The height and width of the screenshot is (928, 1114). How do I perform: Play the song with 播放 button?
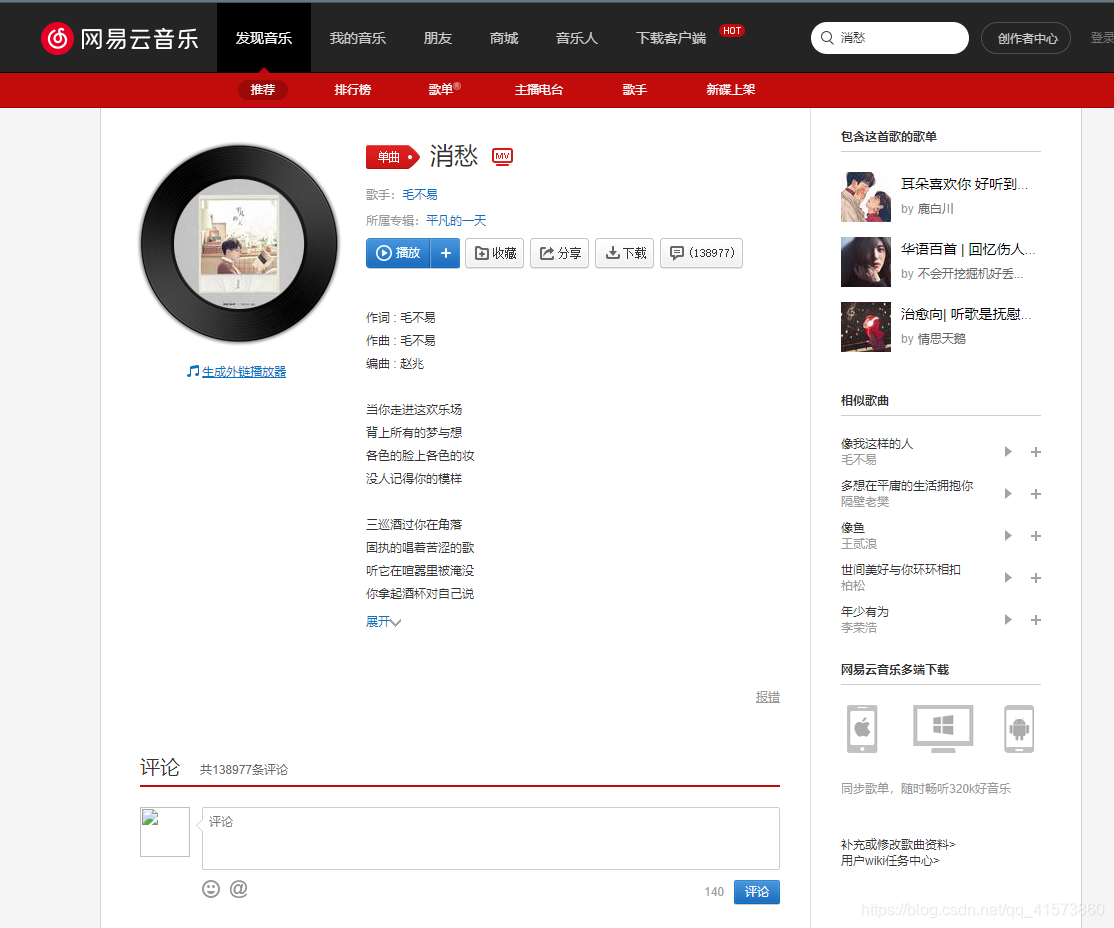coord(398,253)
